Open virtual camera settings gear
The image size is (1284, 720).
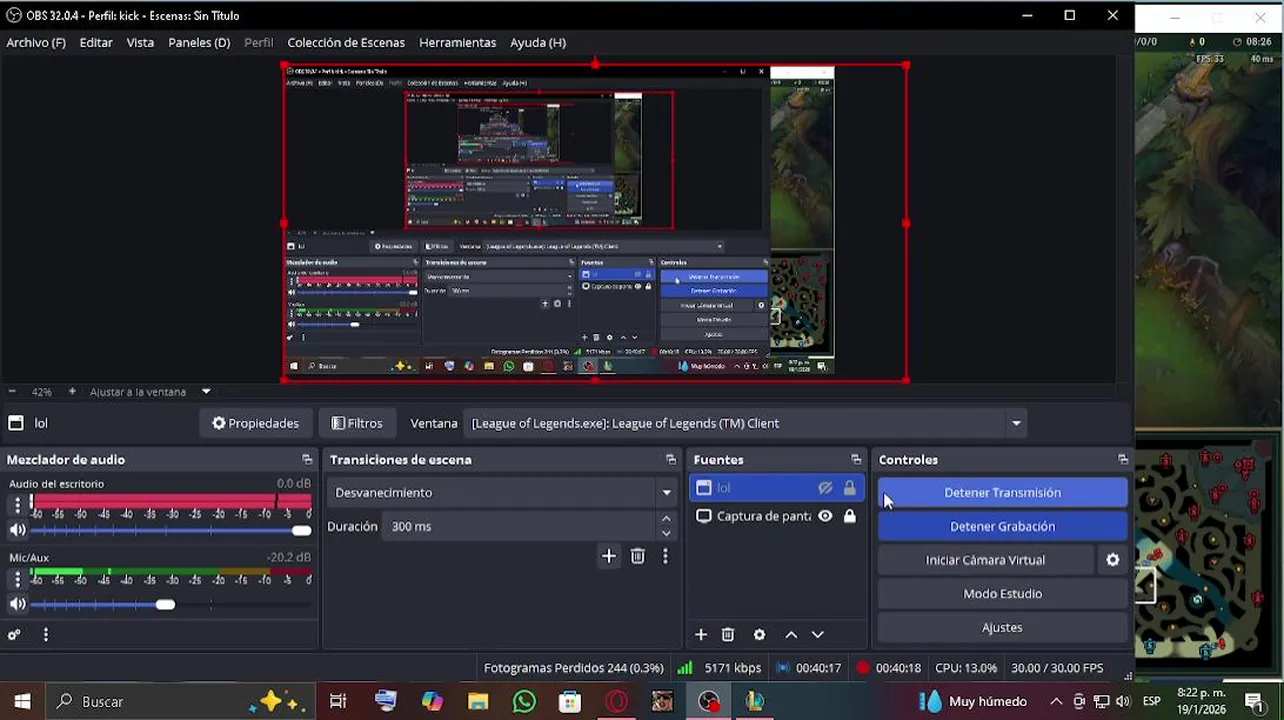click(1113, 560)
